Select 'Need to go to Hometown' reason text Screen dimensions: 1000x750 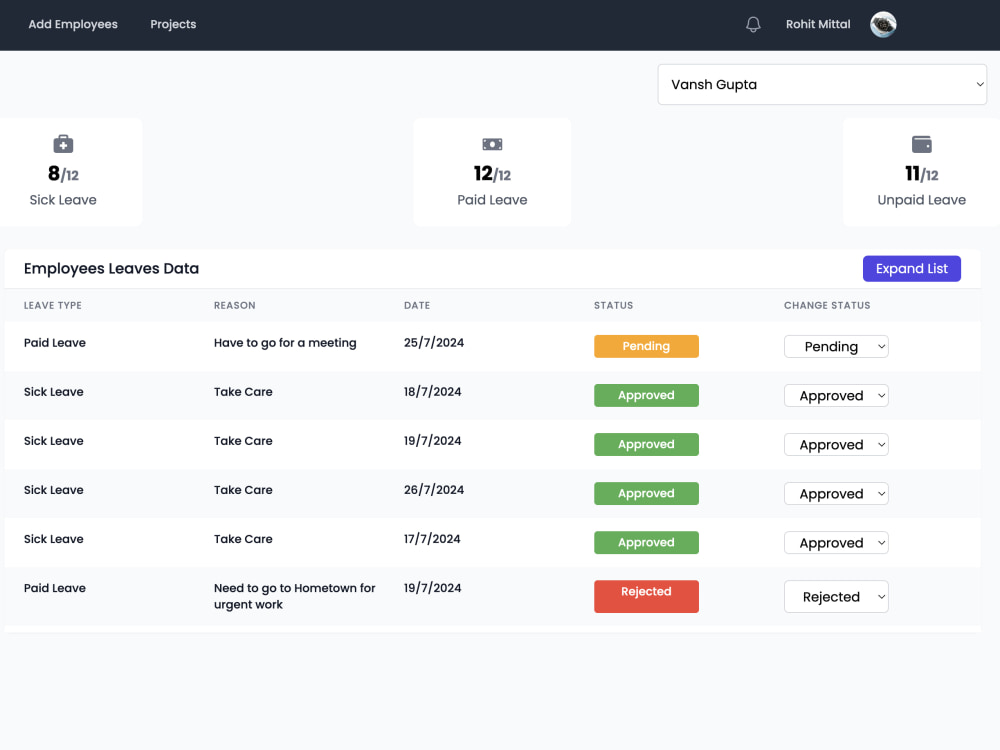point(295,596)
